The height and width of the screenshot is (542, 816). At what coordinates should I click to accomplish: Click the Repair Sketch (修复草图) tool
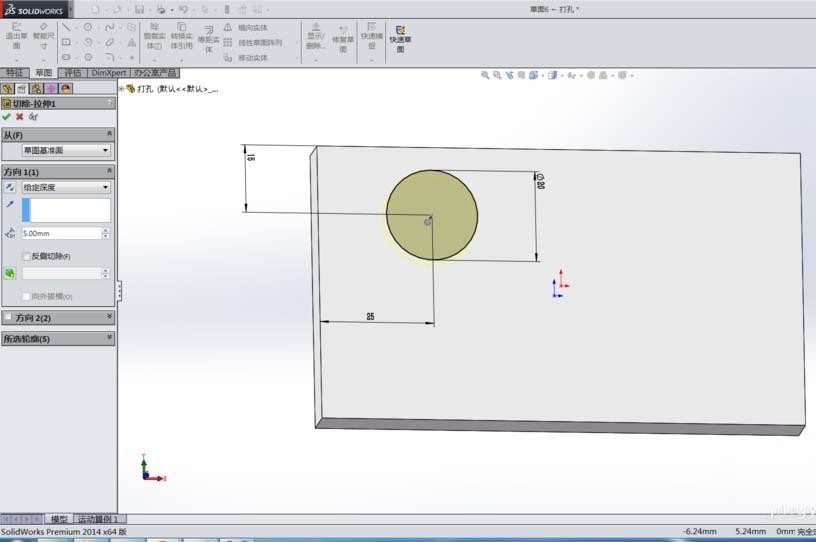point(343,39)
